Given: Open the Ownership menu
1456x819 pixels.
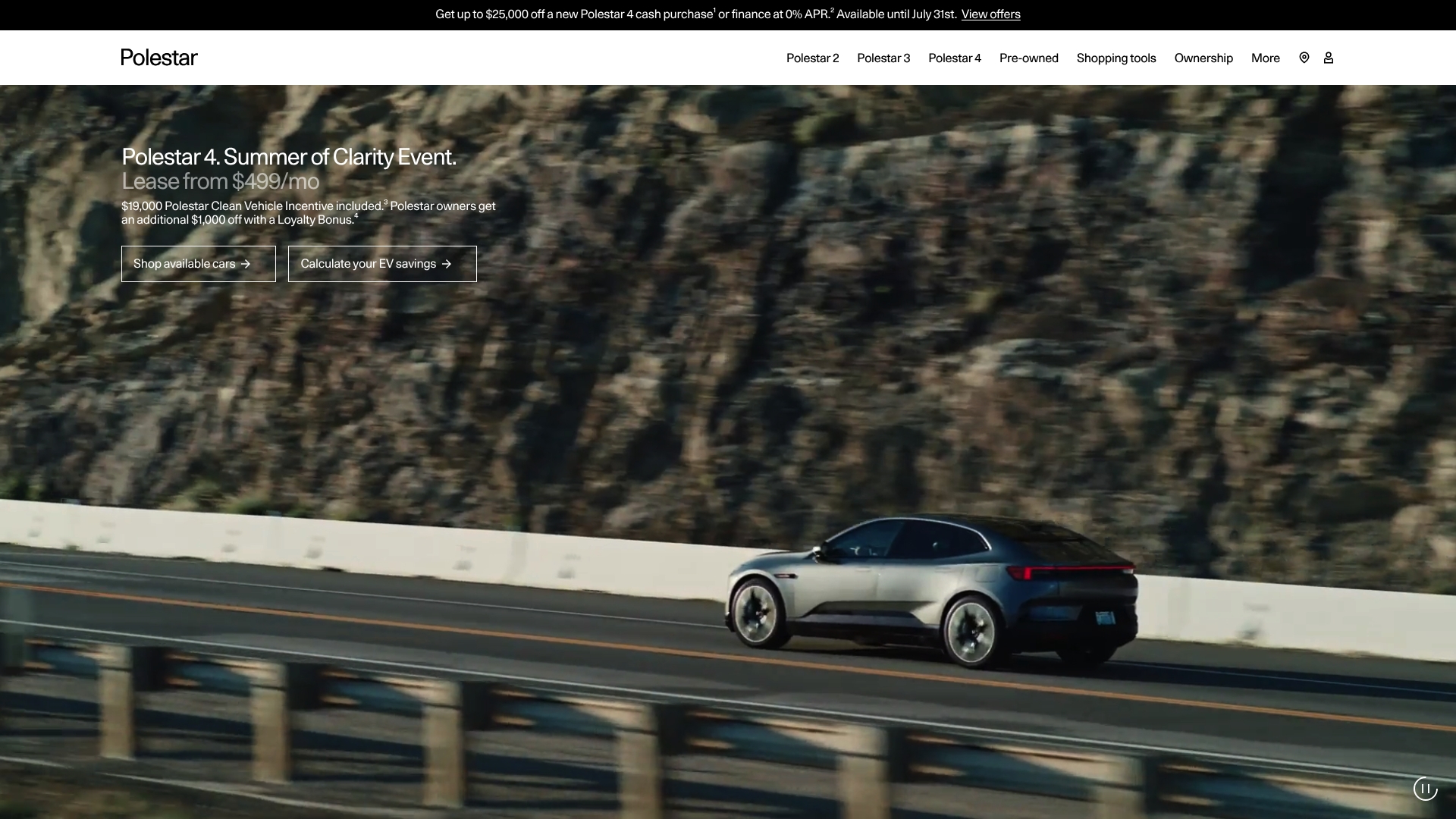Looking at the screenshot, I should coord(1203,58).
